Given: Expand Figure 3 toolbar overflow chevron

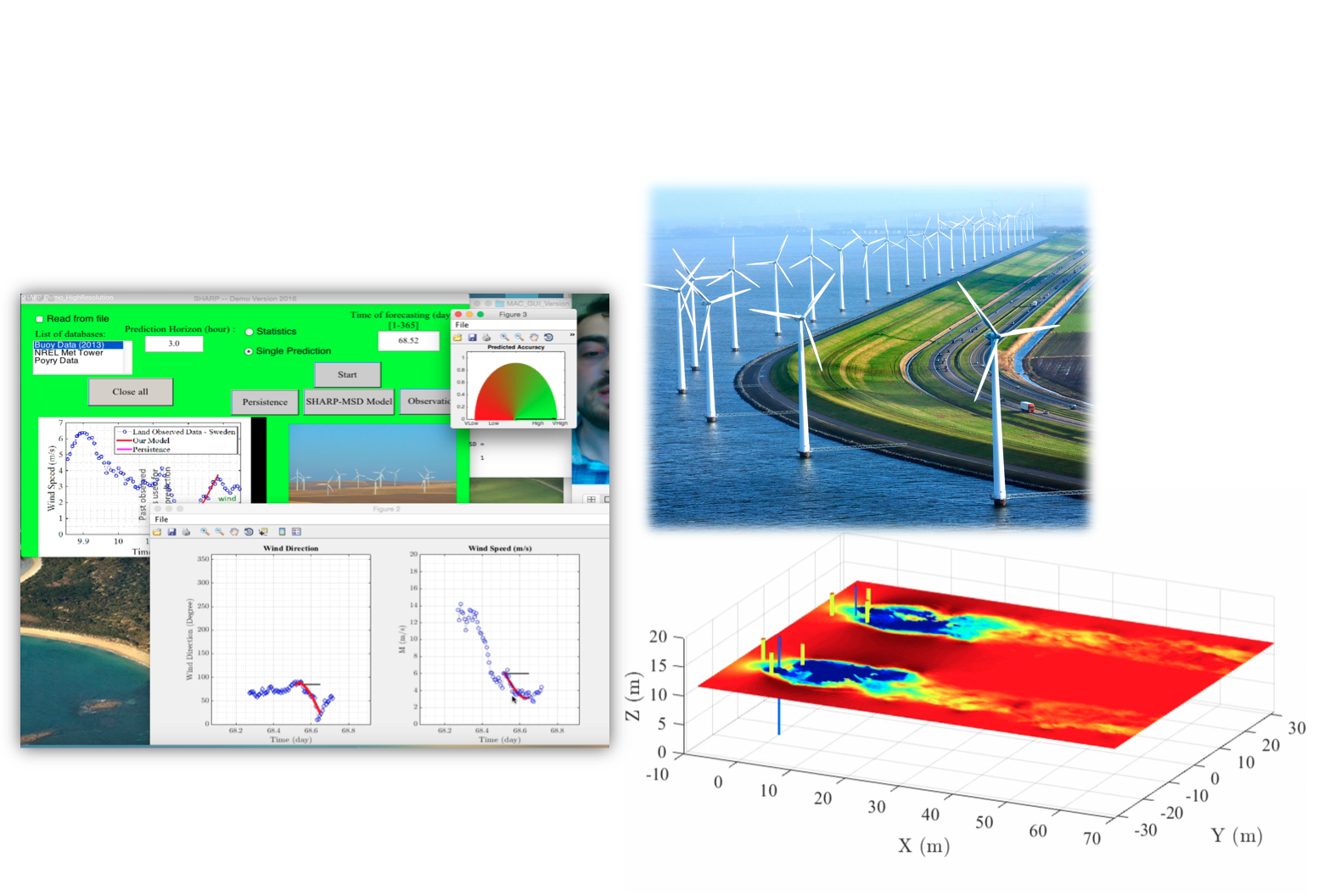Looking at the screenshot, I should pos(572,334).
